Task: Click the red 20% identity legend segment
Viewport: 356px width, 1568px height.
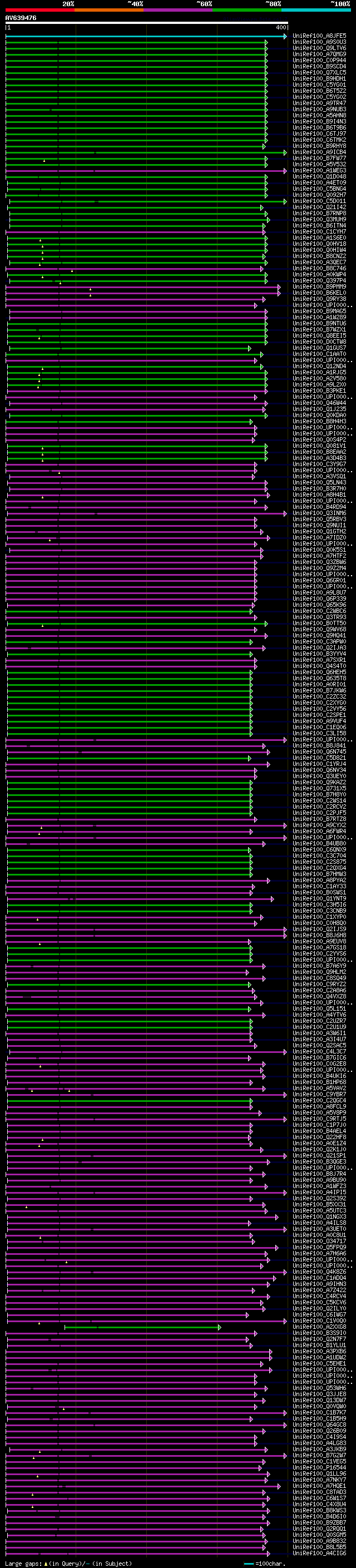Action: [x=39, y=10]
